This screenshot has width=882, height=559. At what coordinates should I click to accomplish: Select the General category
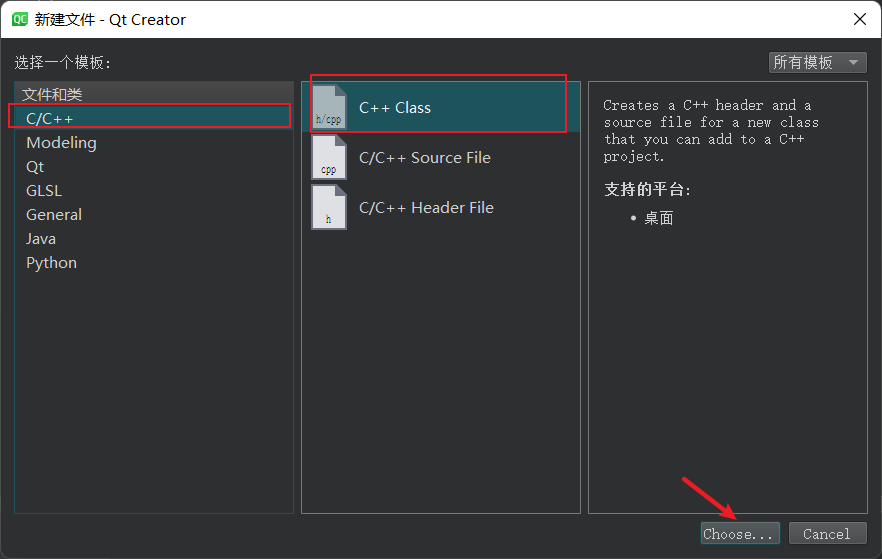[154, 215]
